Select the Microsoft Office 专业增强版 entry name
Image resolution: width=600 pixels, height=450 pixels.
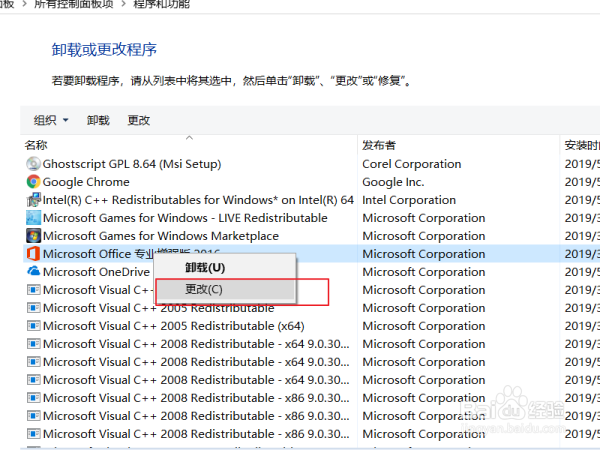[x=131, y=254]
